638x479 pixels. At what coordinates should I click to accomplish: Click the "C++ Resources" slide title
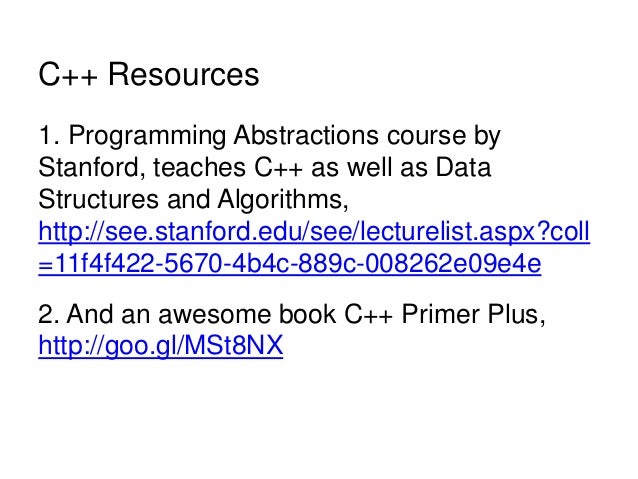pos(149,74)
